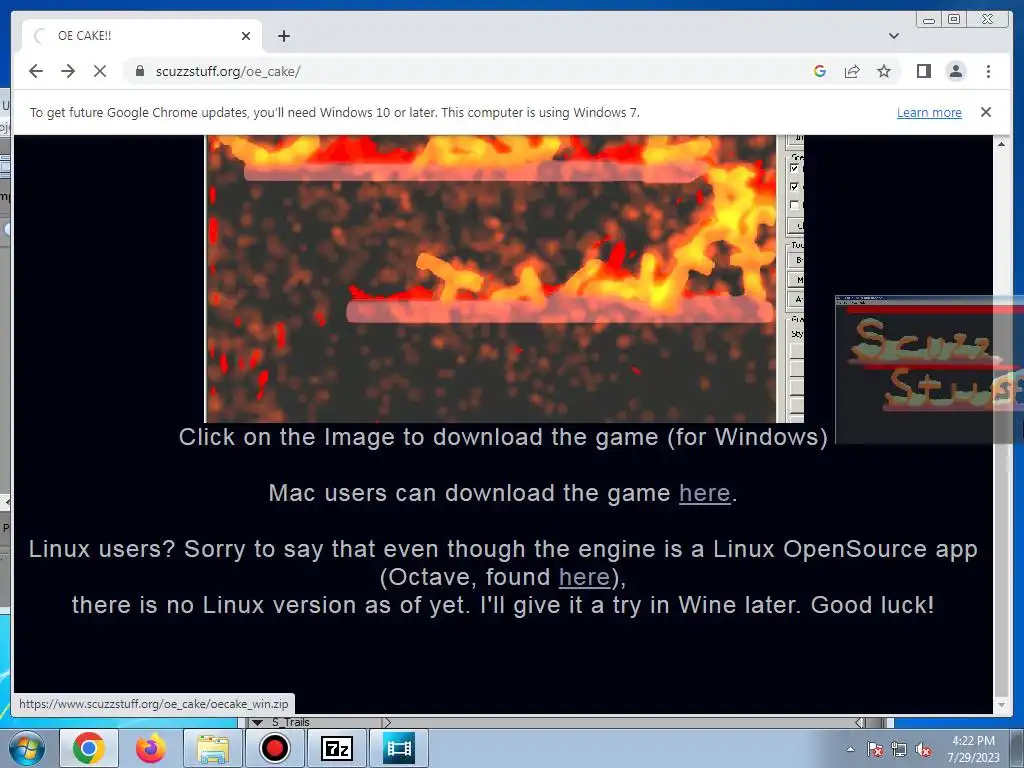Open the Windows Start menu
The image size is (1024, 768).
coord(27,748)
